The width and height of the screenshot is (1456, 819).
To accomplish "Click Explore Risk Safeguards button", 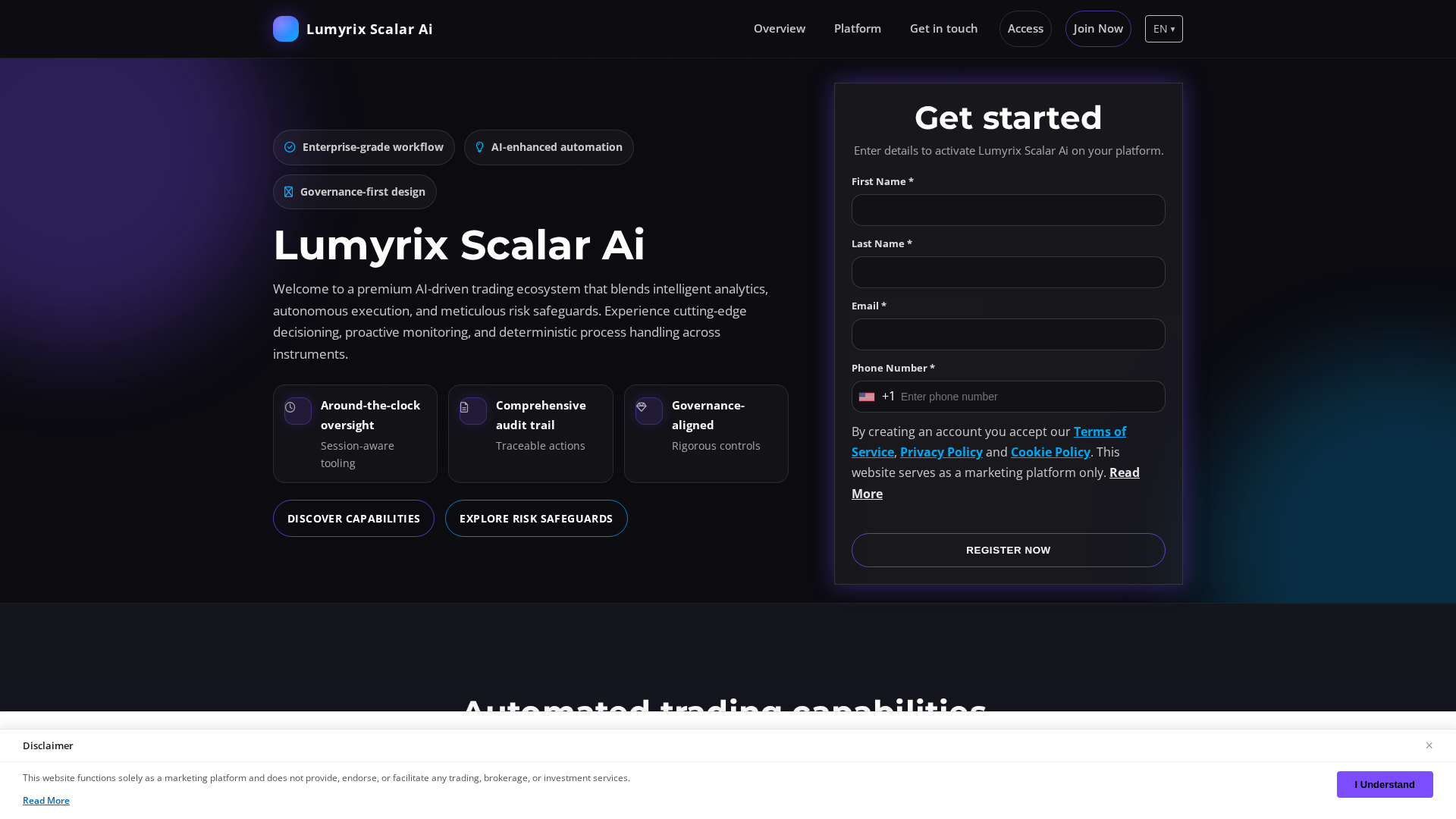I will [536, 519].
